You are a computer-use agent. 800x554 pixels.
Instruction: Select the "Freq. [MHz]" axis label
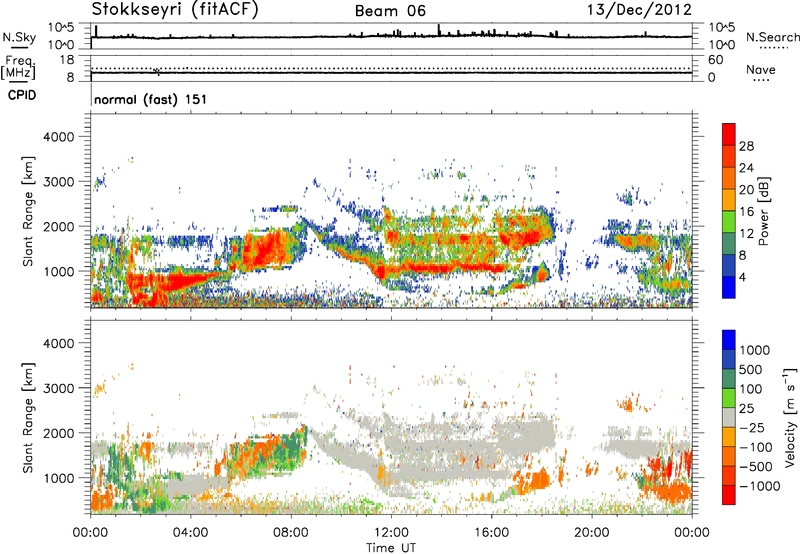[x=18, y=67]
